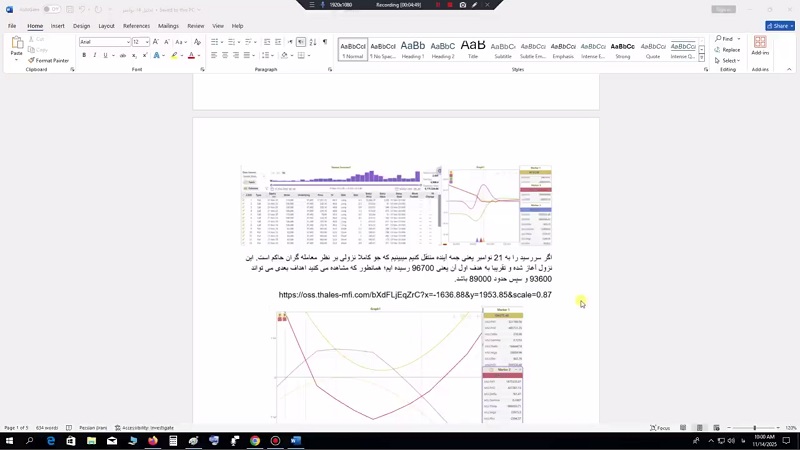Image resolution: width=800 pixels, height=450 pixels.
Task: Click the Share button
Action: click(779, 26)
